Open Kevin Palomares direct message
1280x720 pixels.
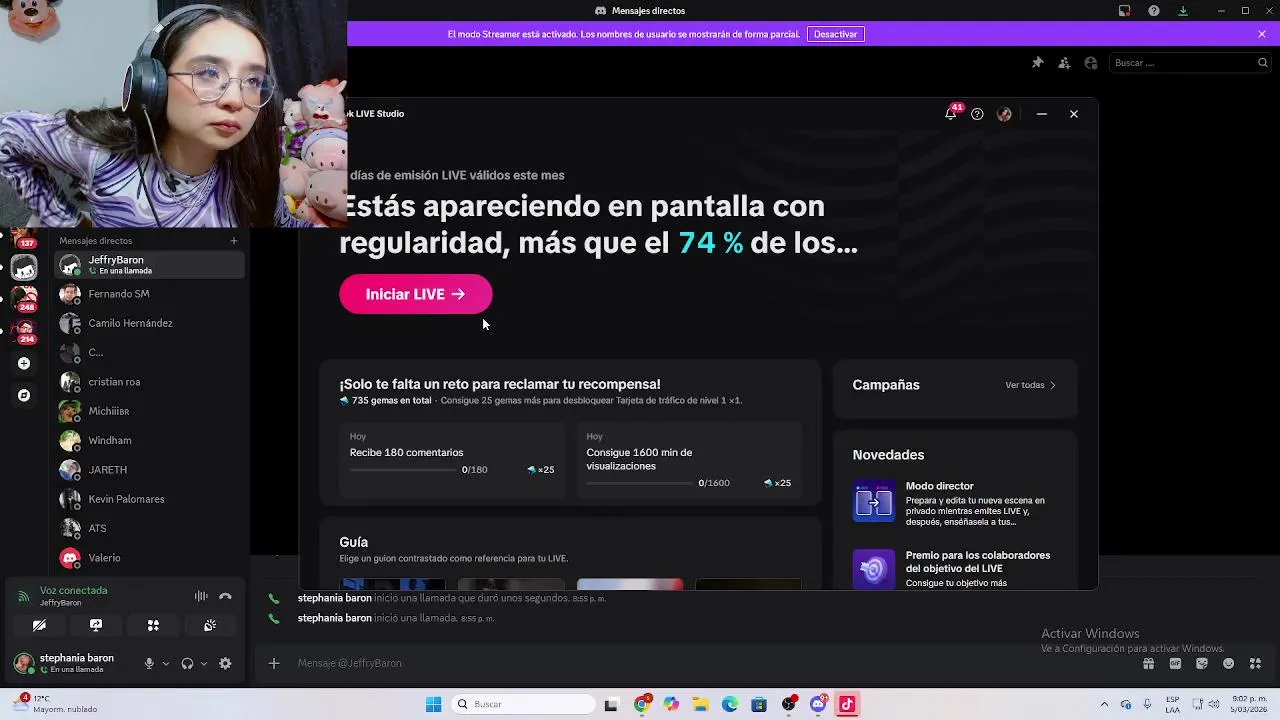tap(149, 499)
